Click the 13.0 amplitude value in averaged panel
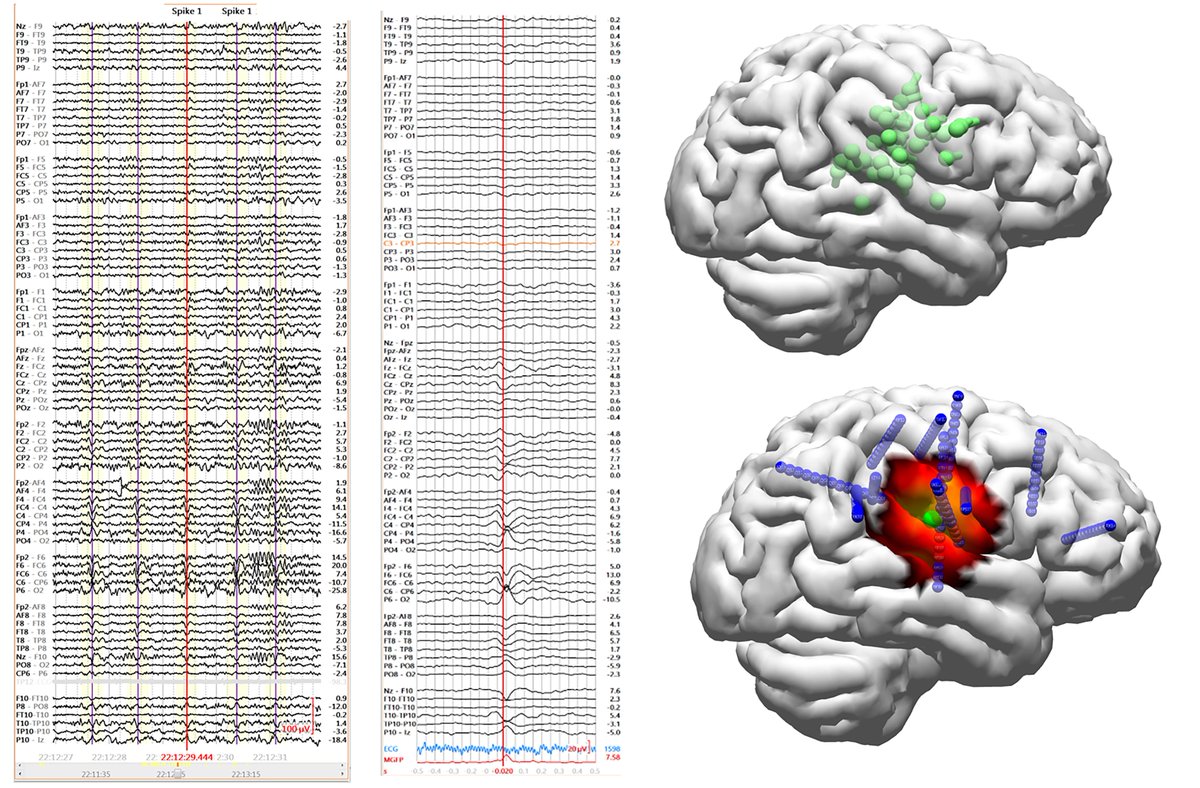 (613, 575)
